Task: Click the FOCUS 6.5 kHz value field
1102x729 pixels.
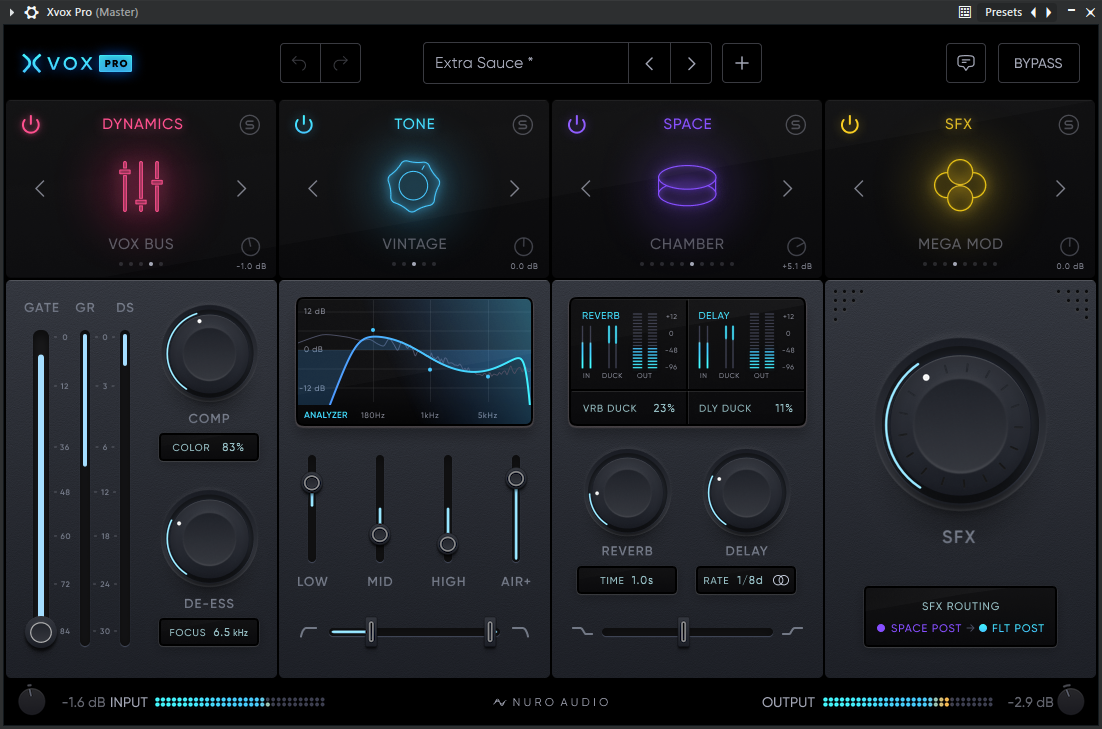Action: (x=209, y=632)
